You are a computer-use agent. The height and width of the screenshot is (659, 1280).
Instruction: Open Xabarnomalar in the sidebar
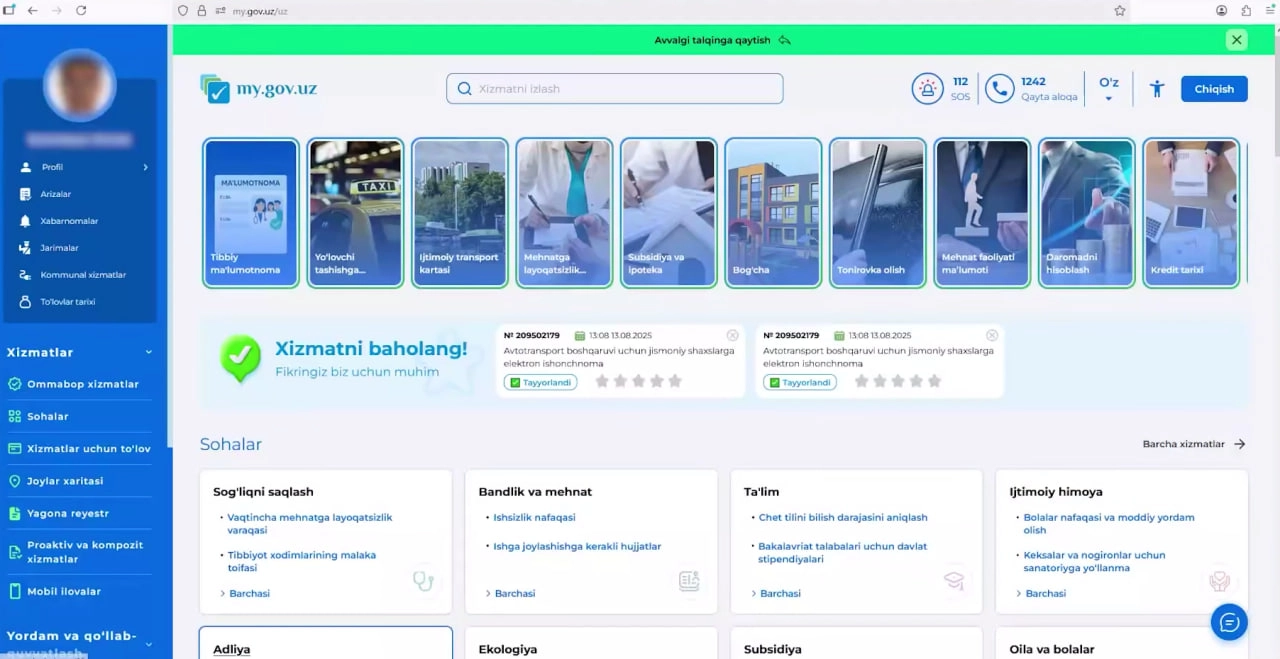pos(69,221)
